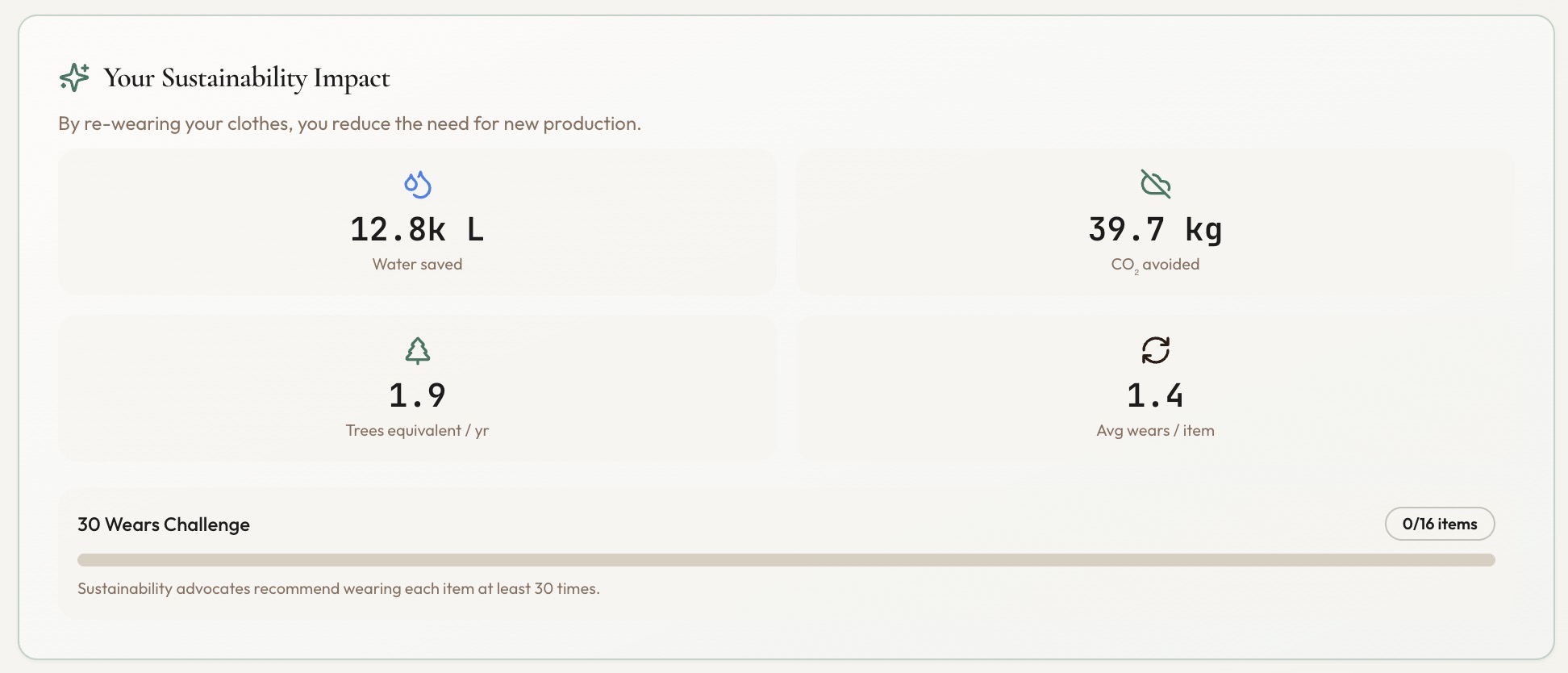This screenshot has height=673, width=1568.
Task: Select the Trees equivalent per year card
Action: tap(416, 388)
